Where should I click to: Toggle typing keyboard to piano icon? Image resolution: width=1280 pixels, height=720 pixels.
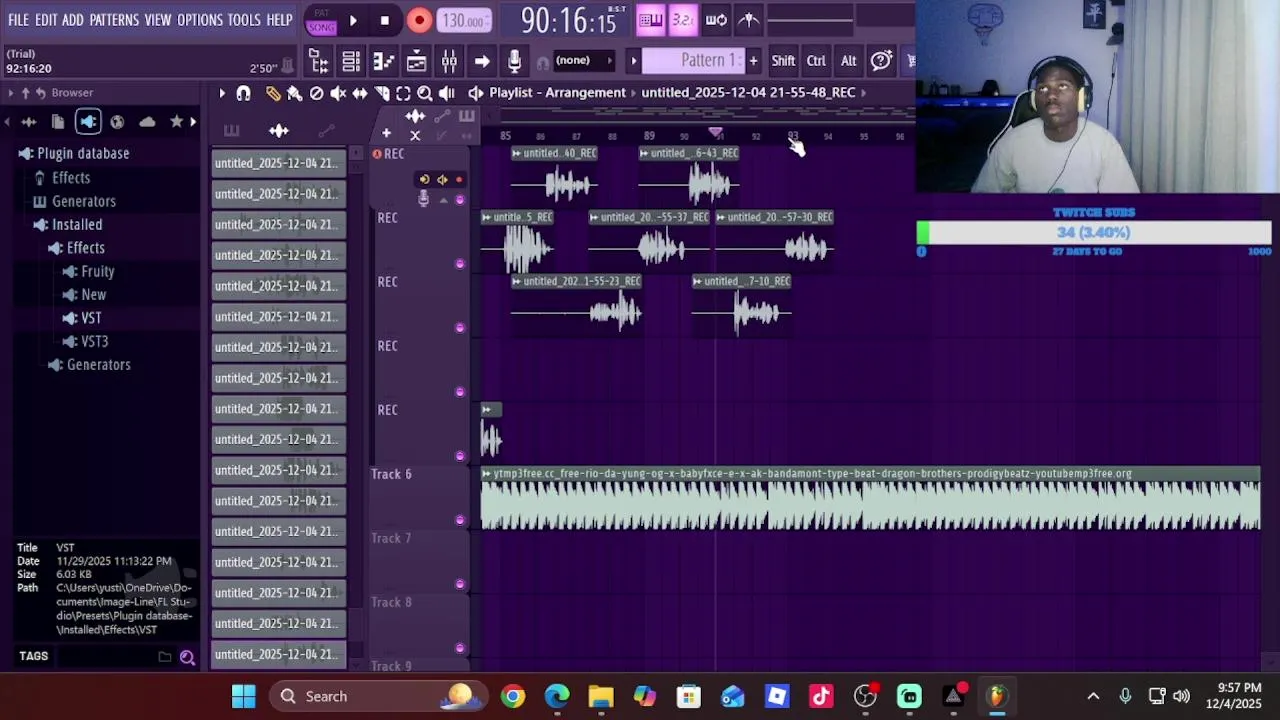[x=651, y=20]
